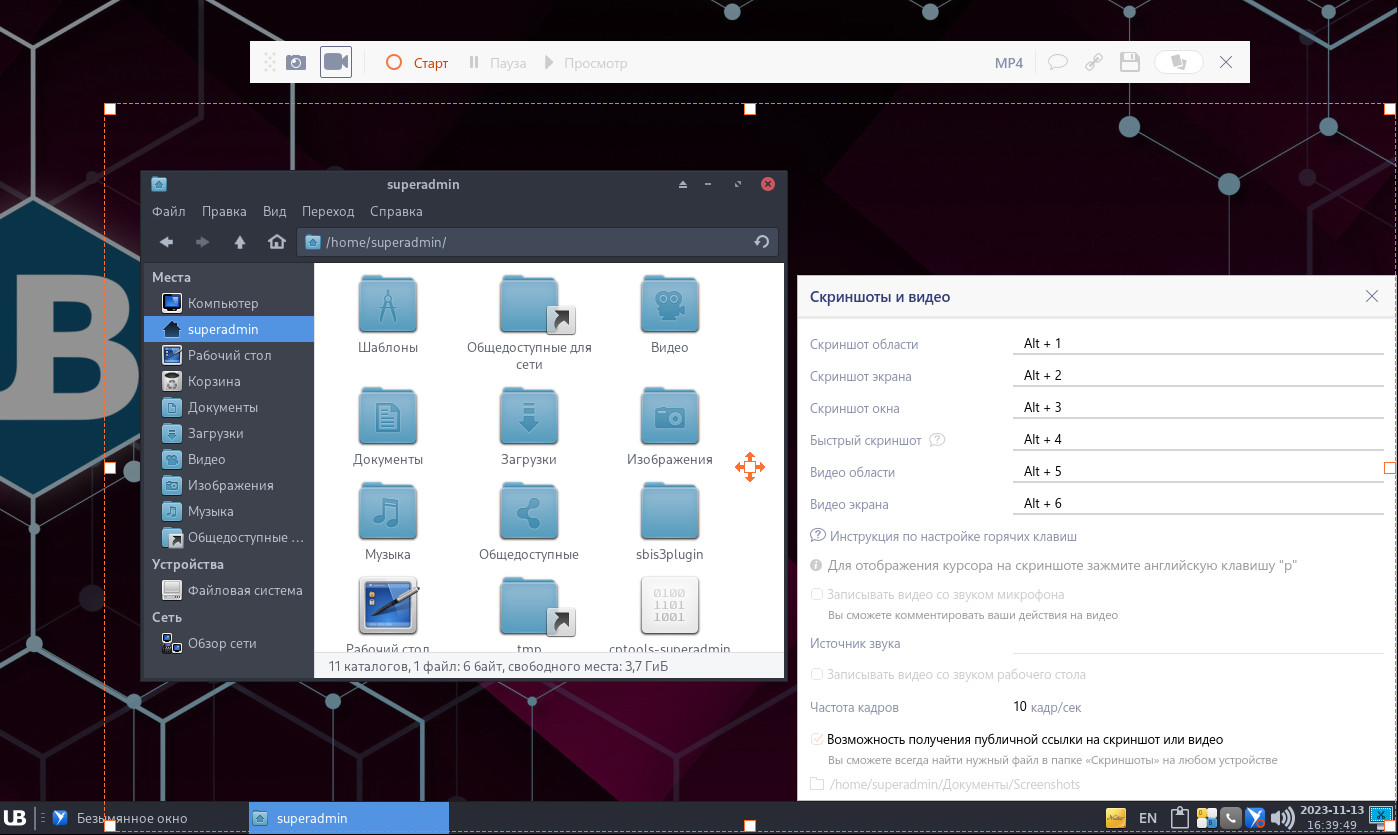1398x835 pixels.
Task: Open the MP4 format selector
Action: click(1008, 63)
